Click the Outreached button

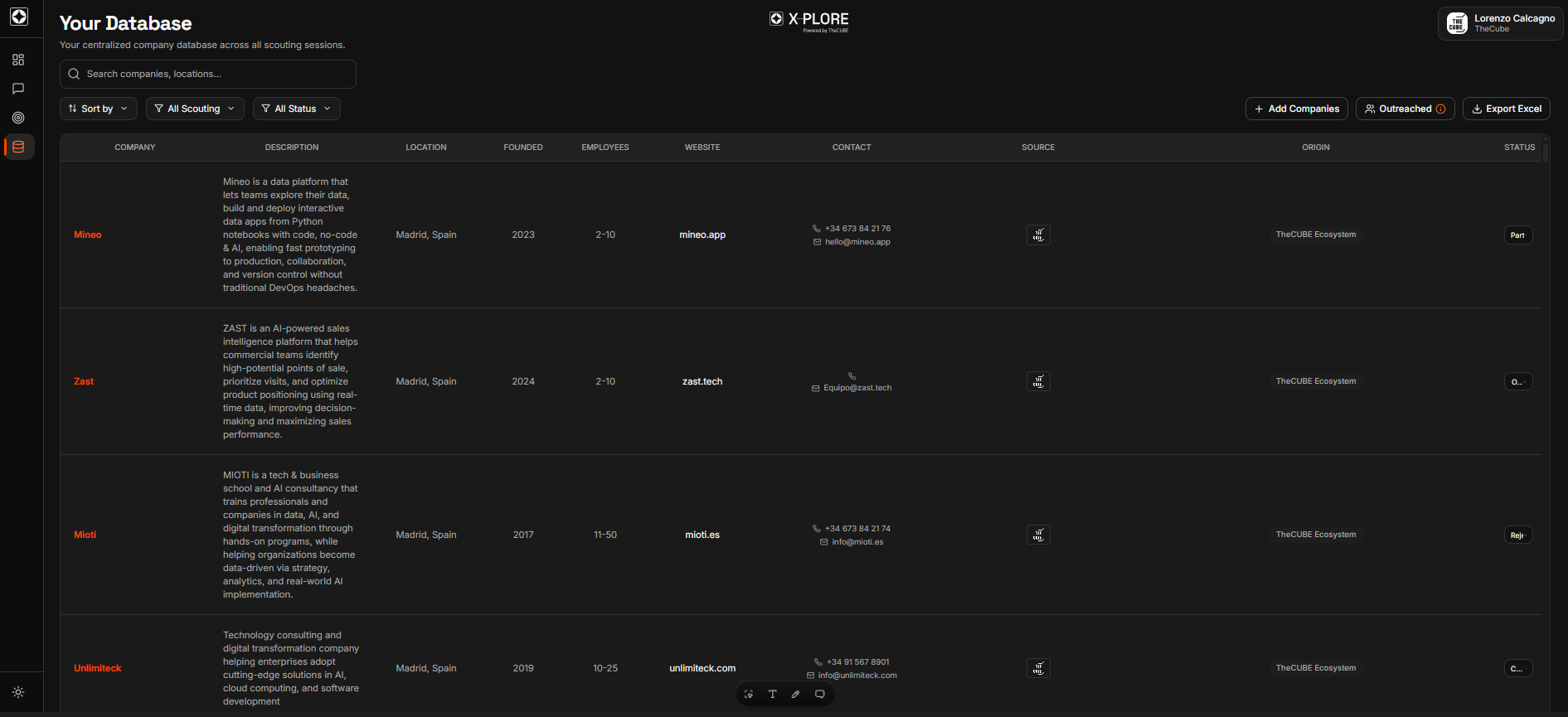pos(1405,109)
